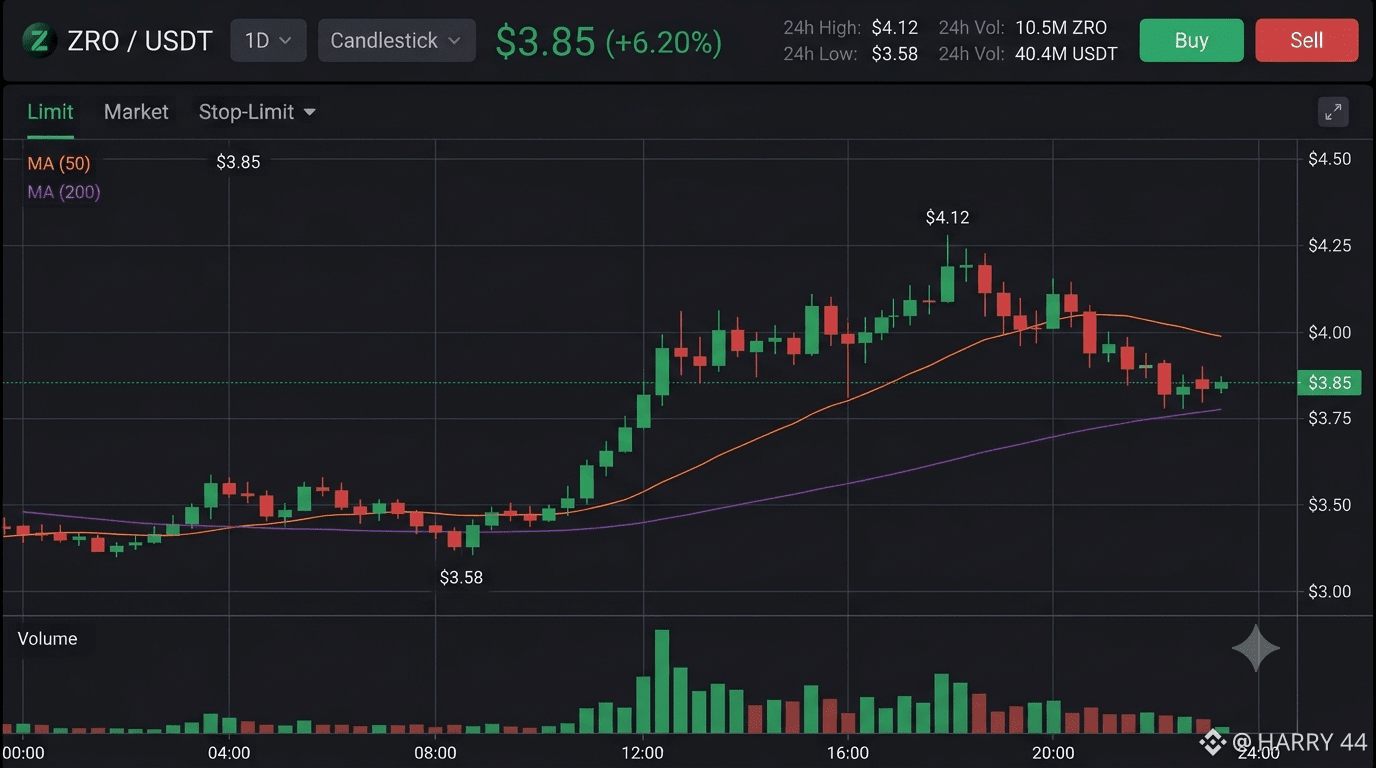
Task: Click the $3.50 price axis label
Action: pyautogui.click(x=1330, y=505)
